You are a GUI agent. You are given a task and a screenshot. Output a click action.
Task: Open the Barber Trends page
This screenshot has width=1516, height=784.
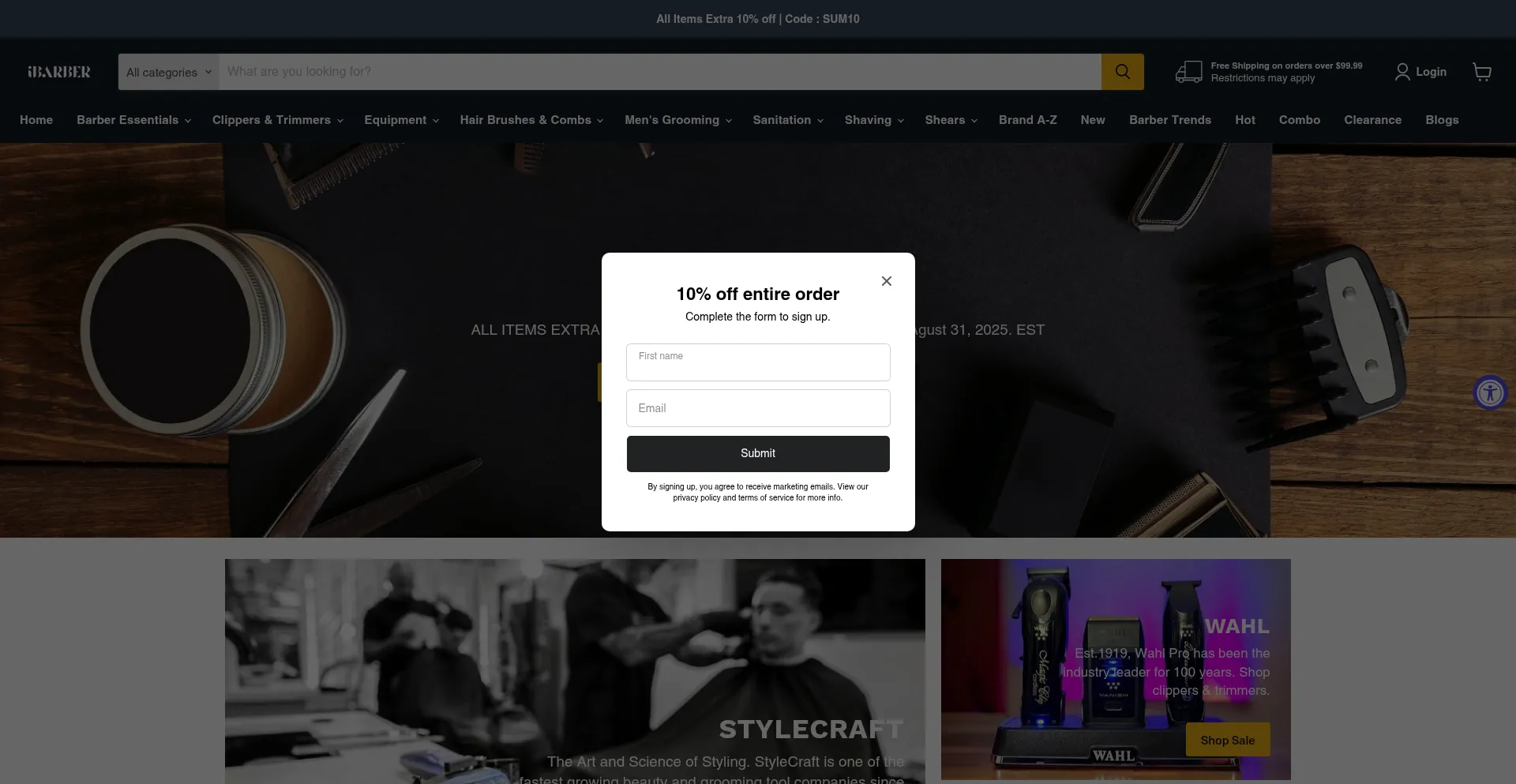pyautogui.click(x=1170, y=120)
